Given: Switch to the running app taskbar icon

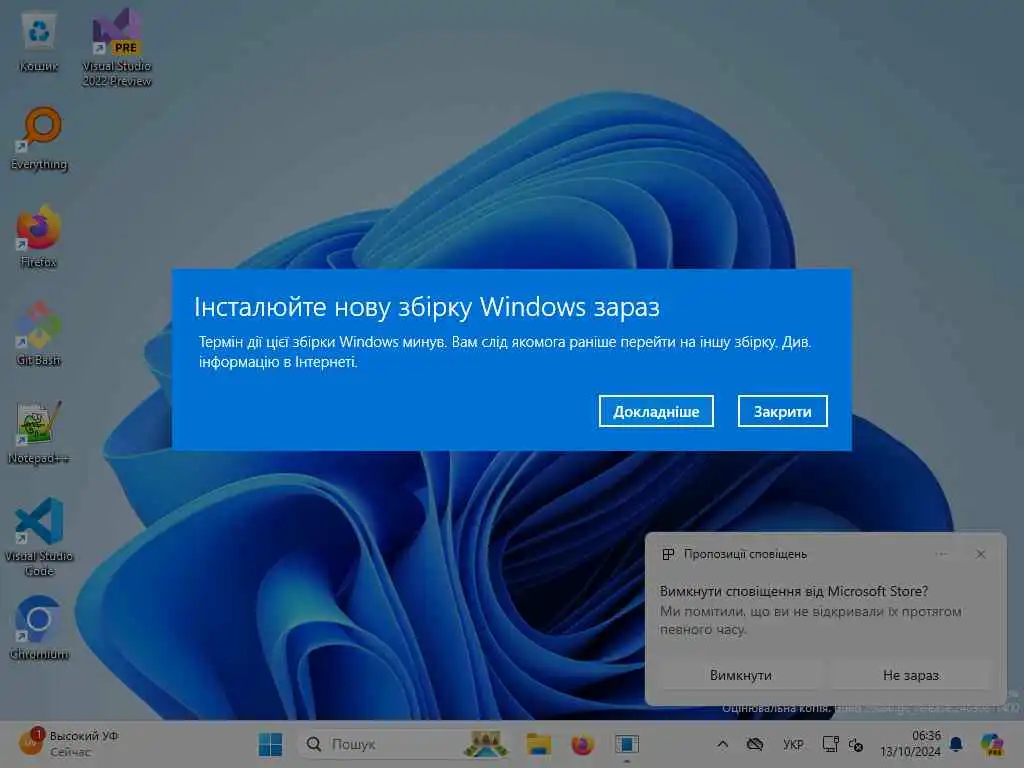Looking at the screenshot, I should 626,744.
